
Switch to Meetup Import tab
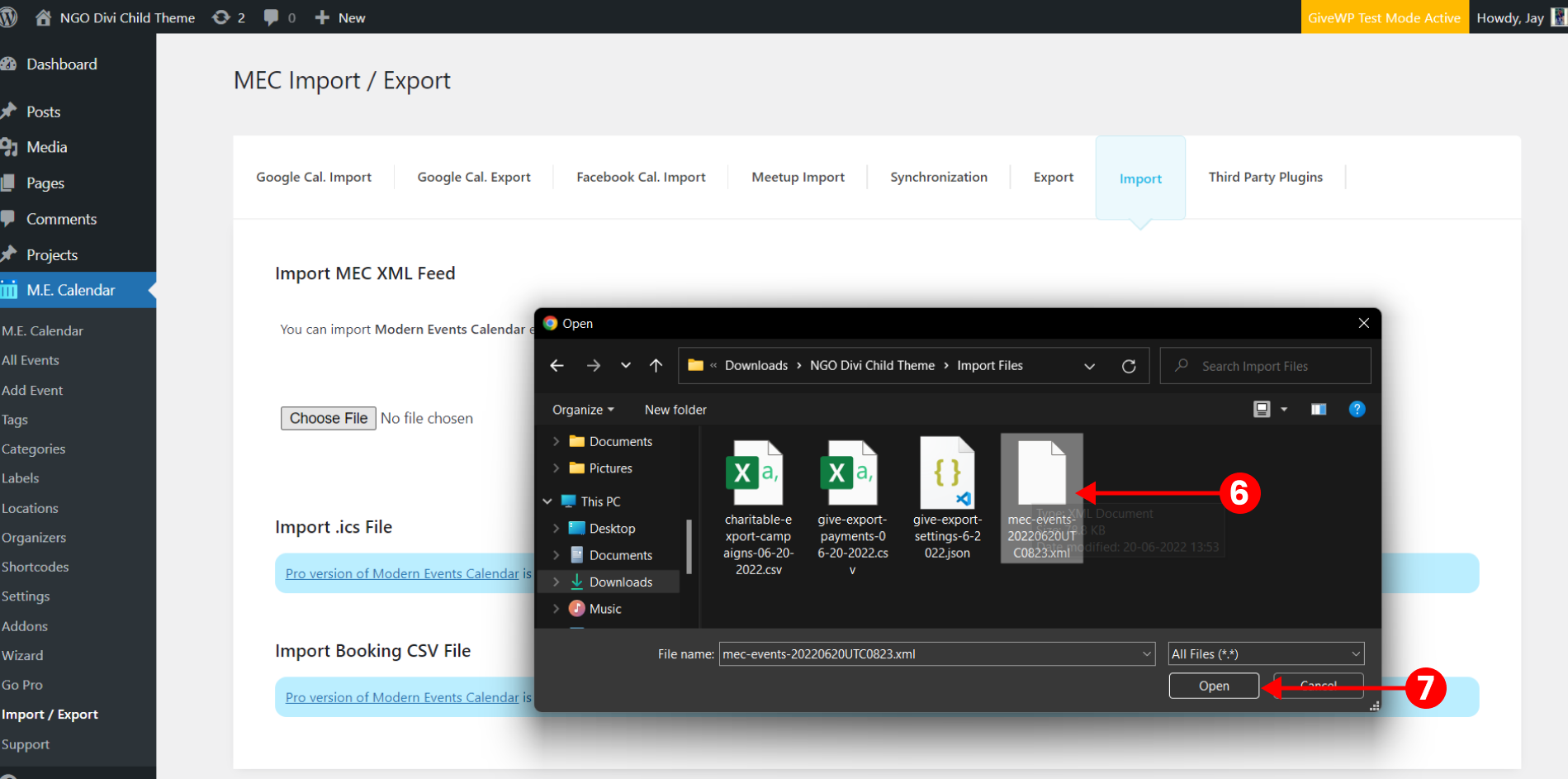[798, 177]
